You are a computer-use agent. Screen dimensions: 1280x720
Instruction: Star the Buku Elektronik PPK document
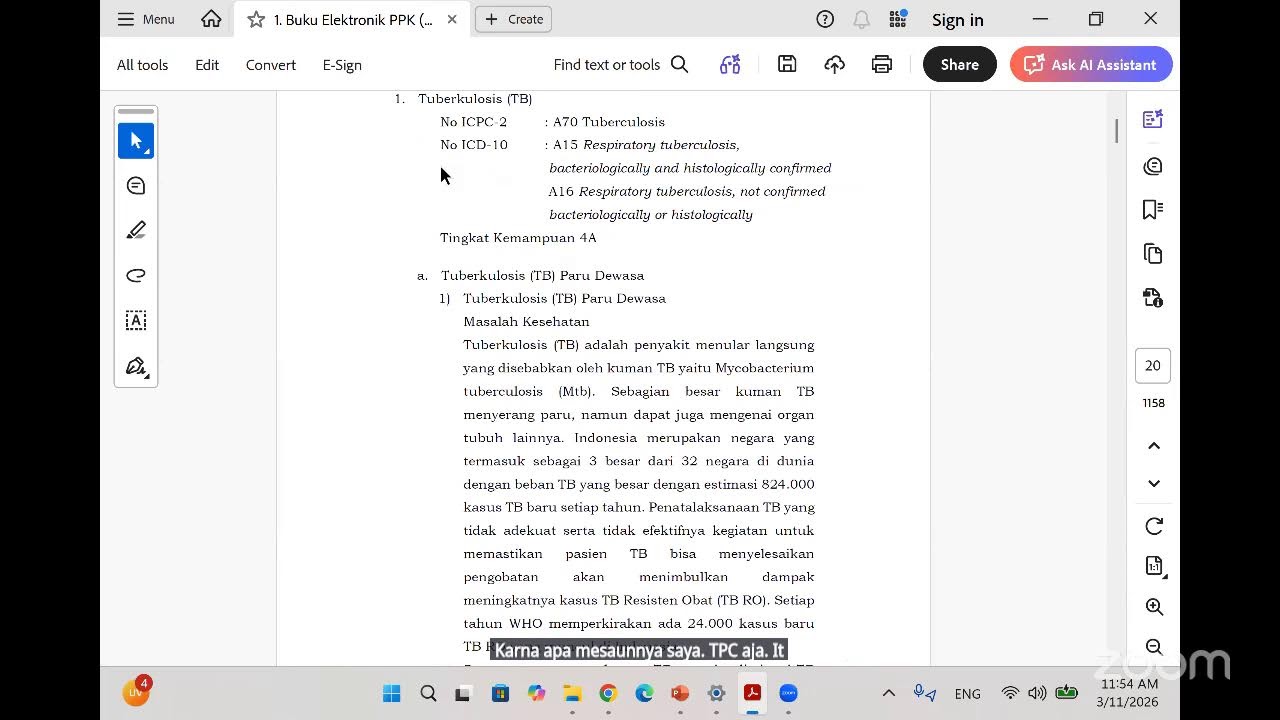pyautogui.click(x=256, y=19)
